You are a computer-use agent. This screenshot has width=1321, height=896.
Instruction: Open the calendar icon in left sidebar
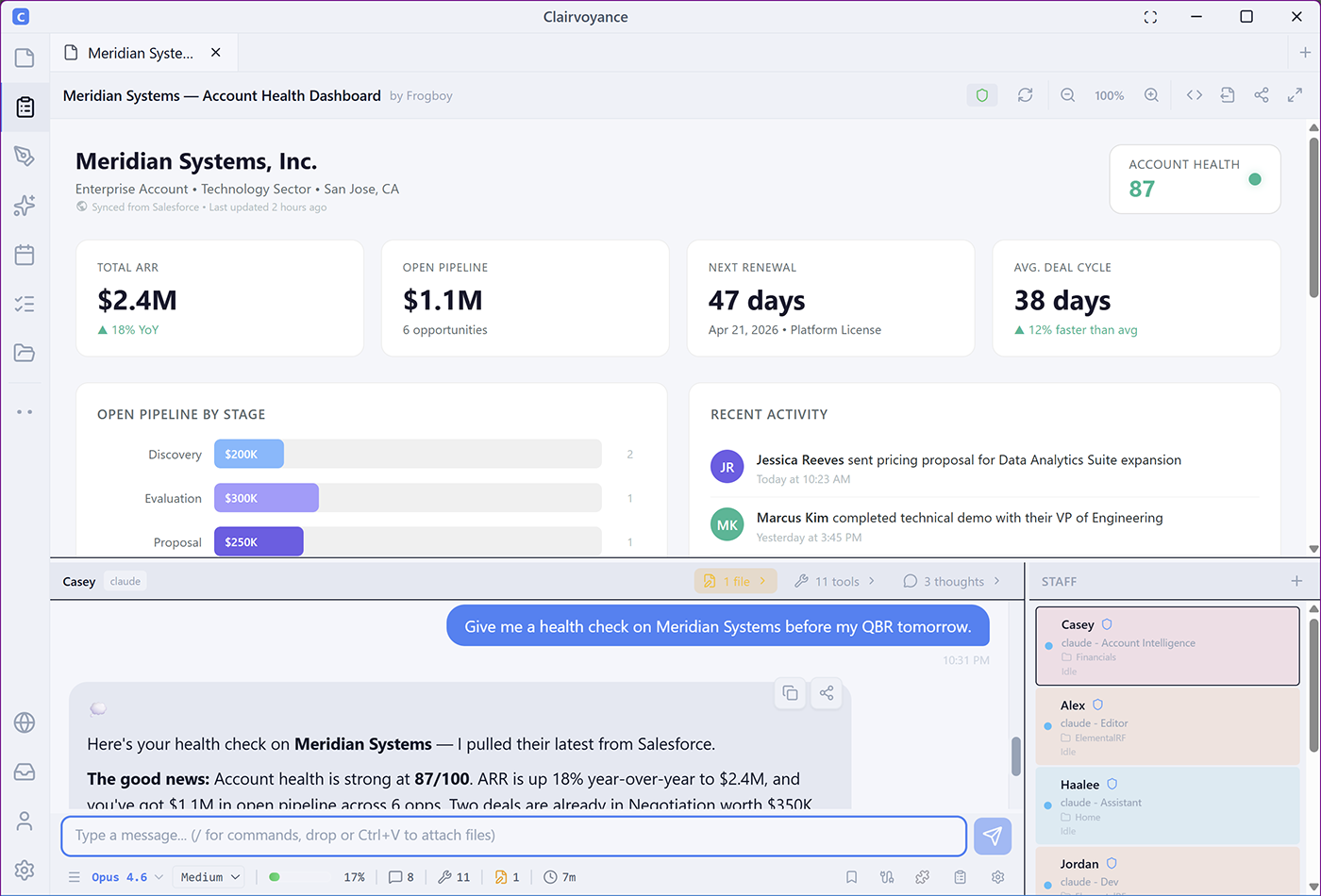[x=25, y=255]
